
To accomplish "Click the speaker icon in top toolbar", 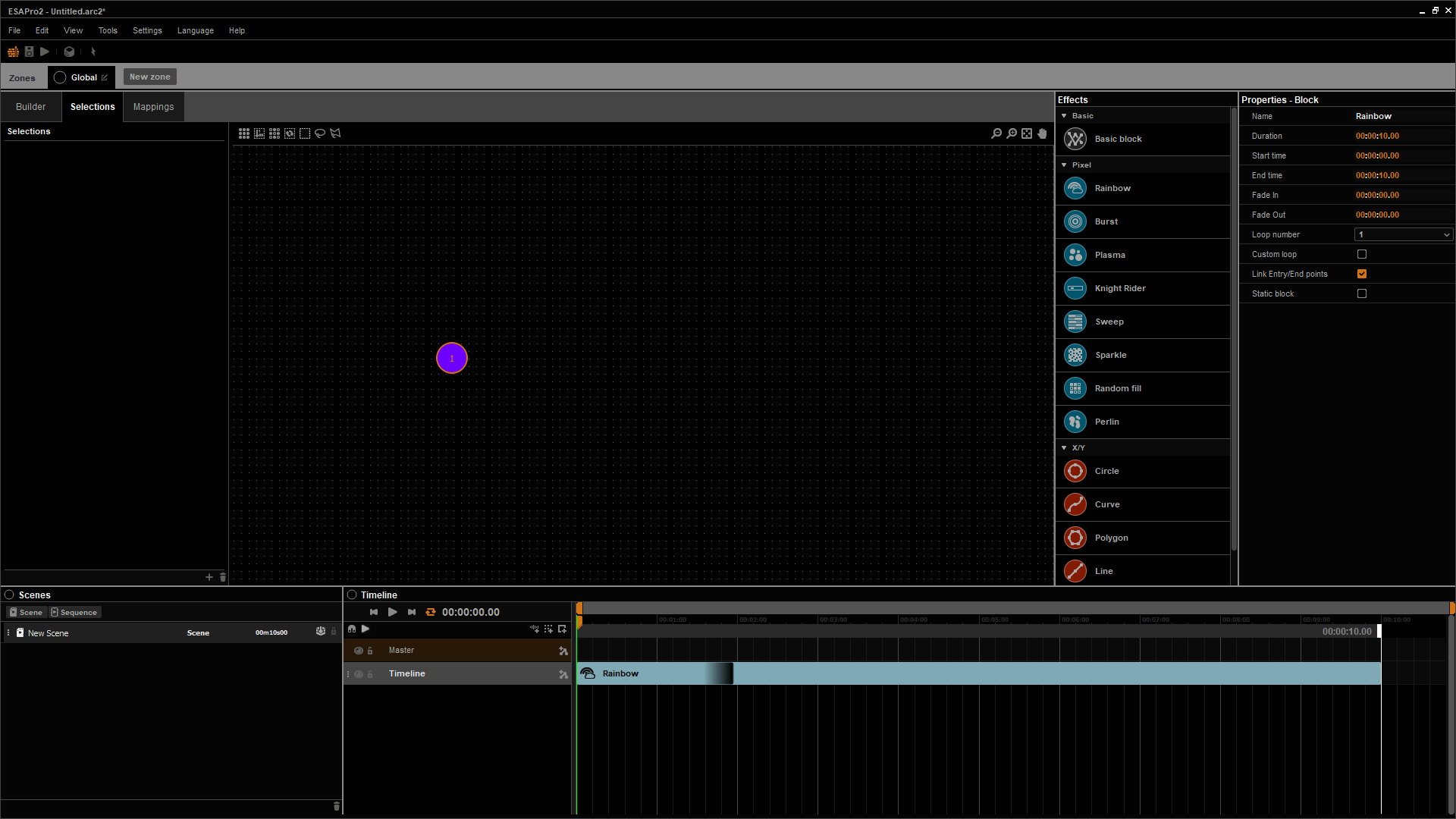I will [x=29, y=52].
